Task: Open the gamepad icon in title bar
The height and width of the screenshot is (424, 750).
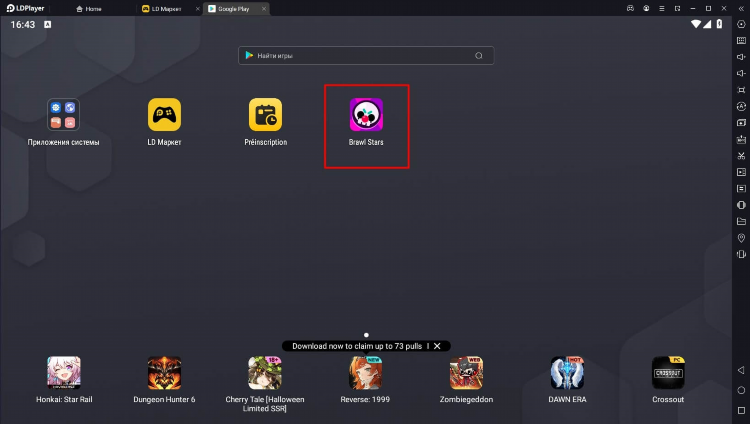Action: pos(630,8)
